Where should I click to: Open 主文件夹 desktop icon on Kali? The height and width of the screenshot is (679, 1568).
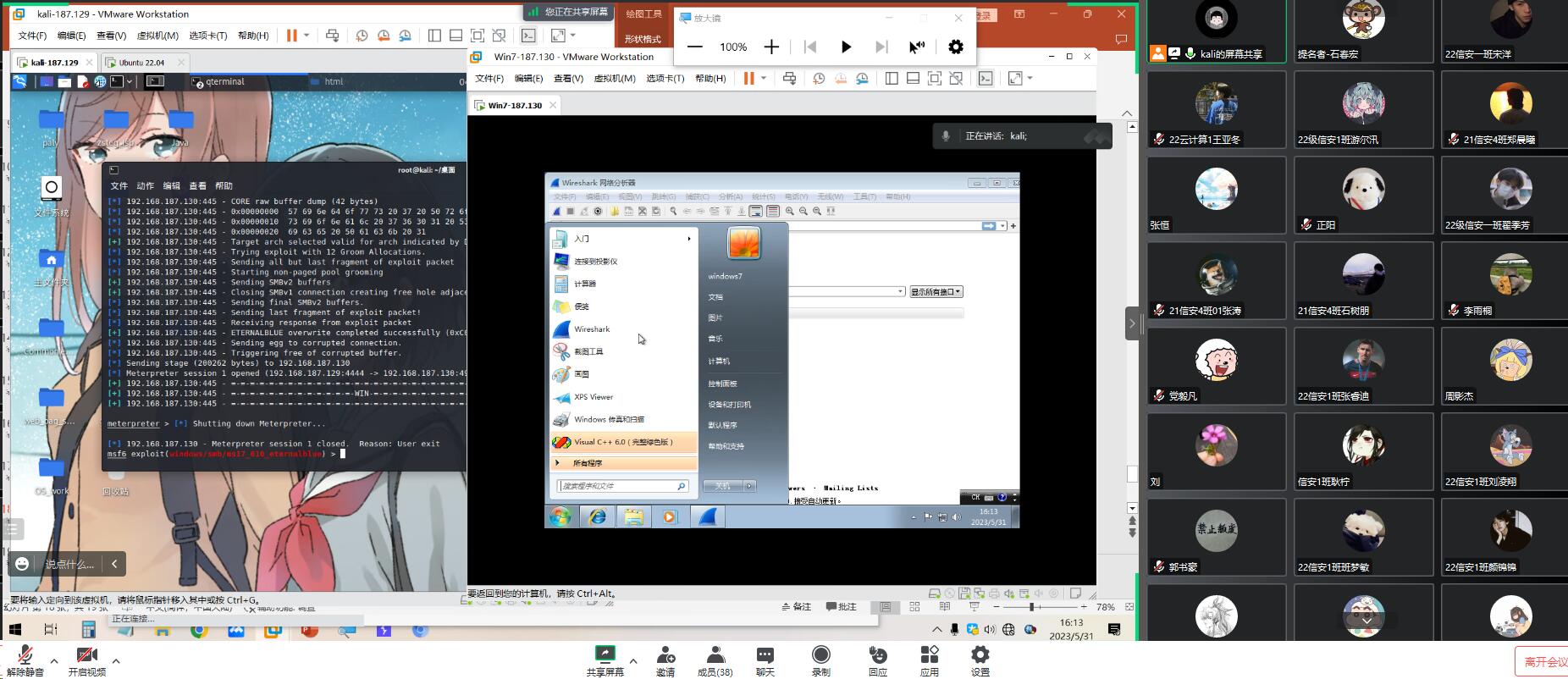52,267
